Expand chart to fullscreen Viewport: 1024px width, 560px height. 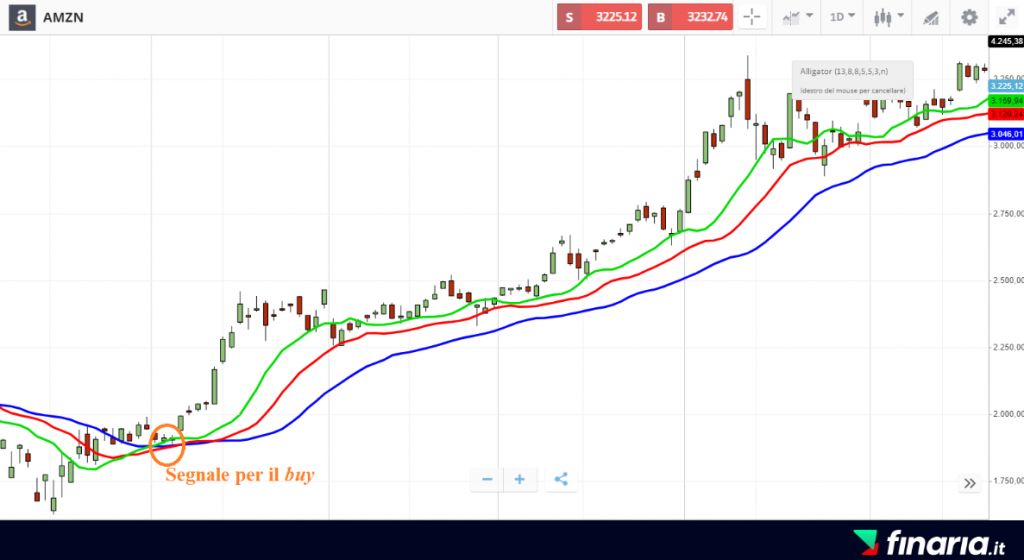click(1005, 17)
